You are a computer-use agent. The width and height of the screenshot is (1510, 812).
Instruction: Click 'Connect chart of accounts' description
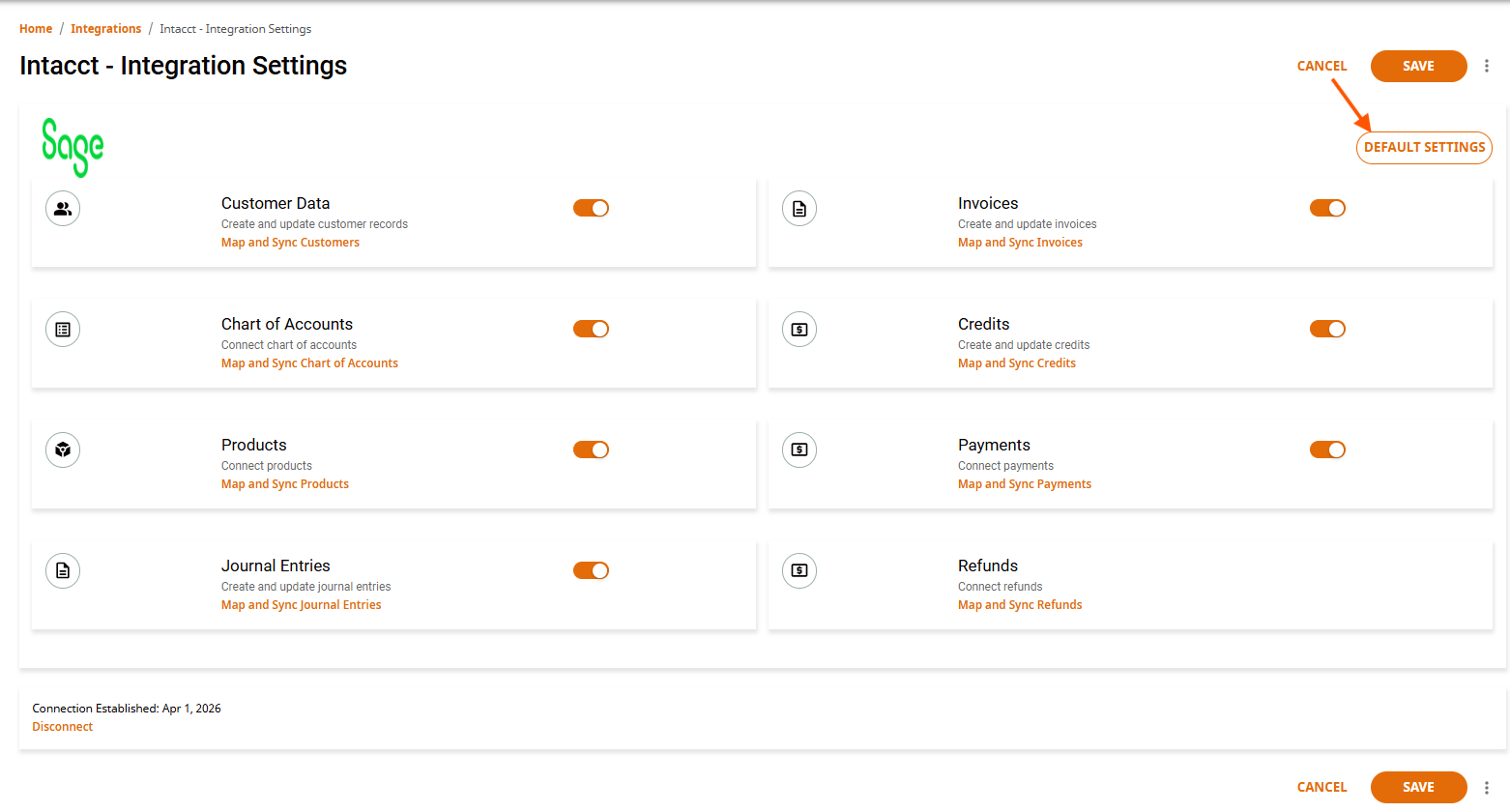pyautogui.click(x=289, y=345)
